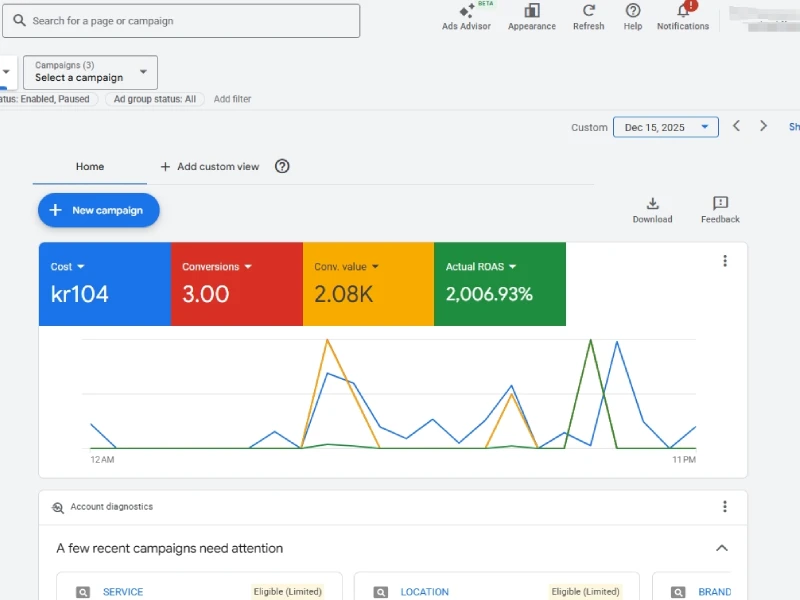Add a custom view tab

(x=209, y=167)
